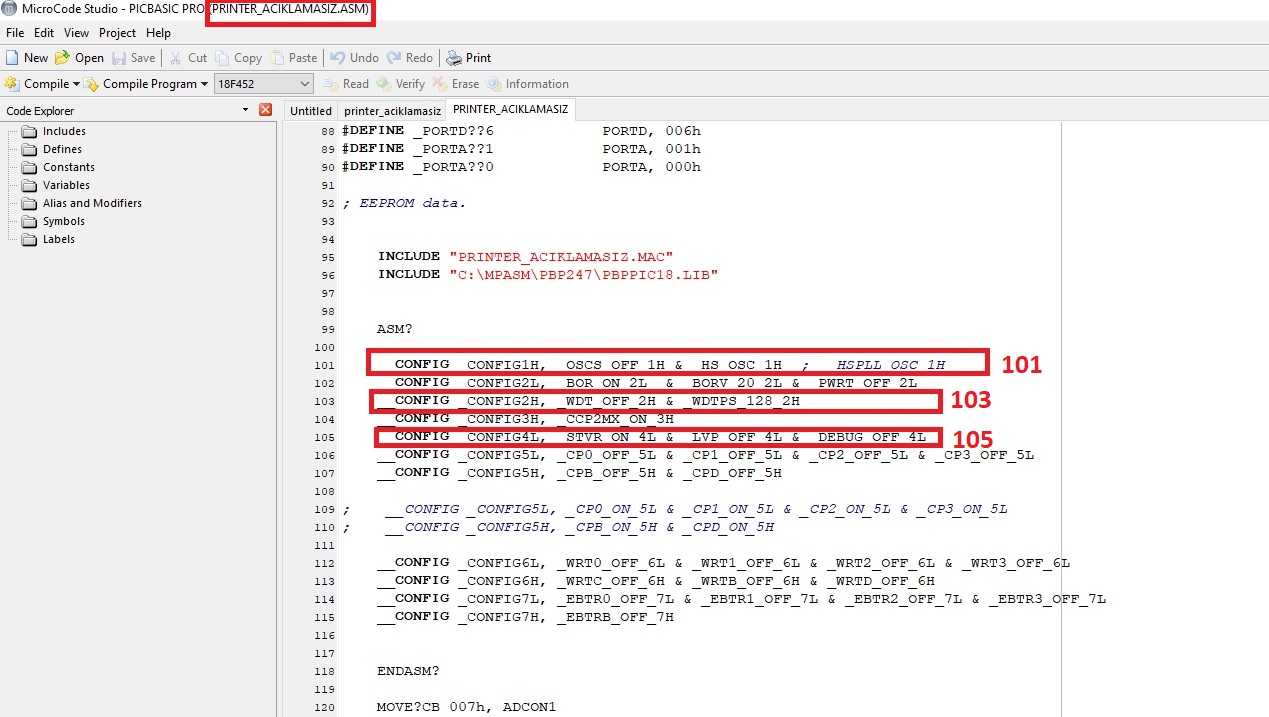Click the Redo arrow icon

pos(394,58)
